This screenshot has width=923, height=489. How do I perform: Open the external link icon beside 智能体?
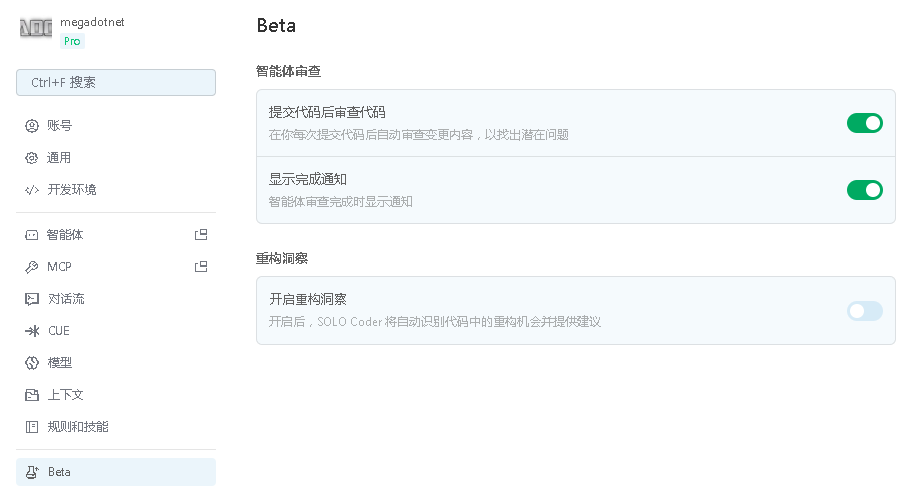click(x=201, y=235)
